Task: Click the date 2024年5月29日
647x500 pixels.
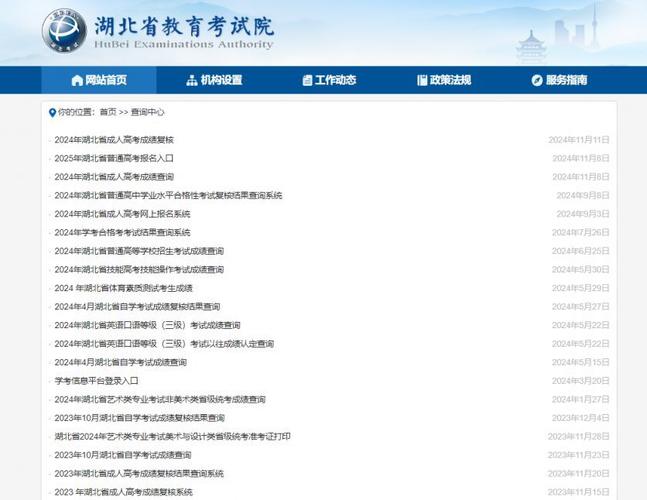Action: point(581,288)
